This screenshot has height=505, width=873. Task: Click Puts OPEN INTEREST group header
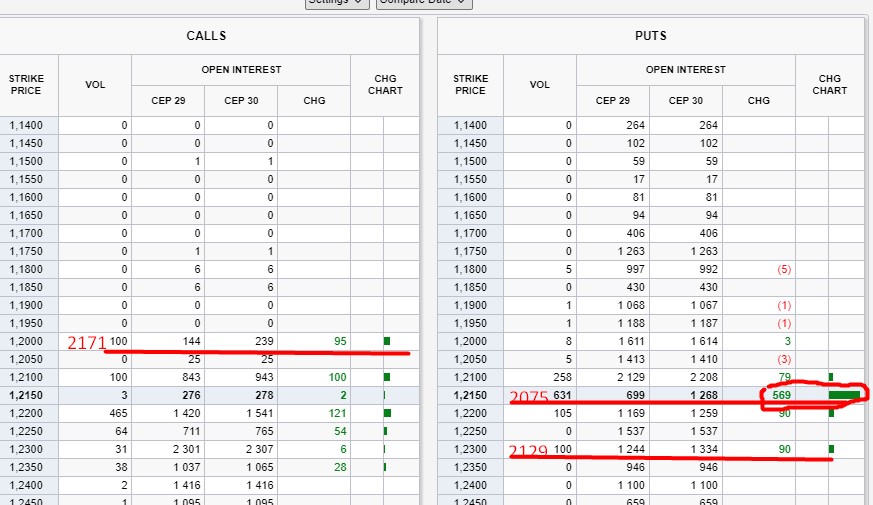(x=685, y=70)
